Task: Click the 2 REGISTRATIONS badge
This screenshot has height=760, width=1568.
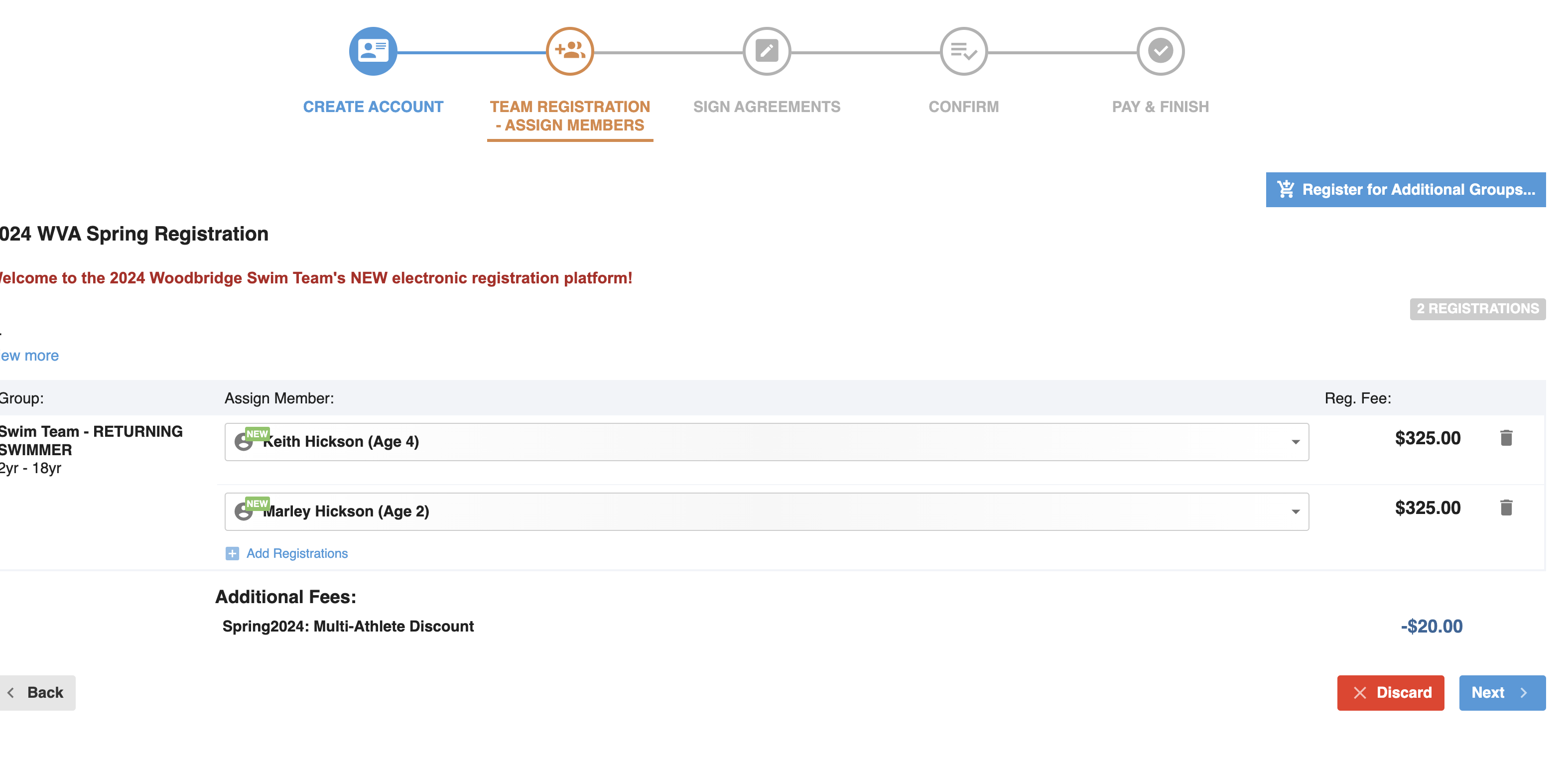Action: pos(1477,308)
